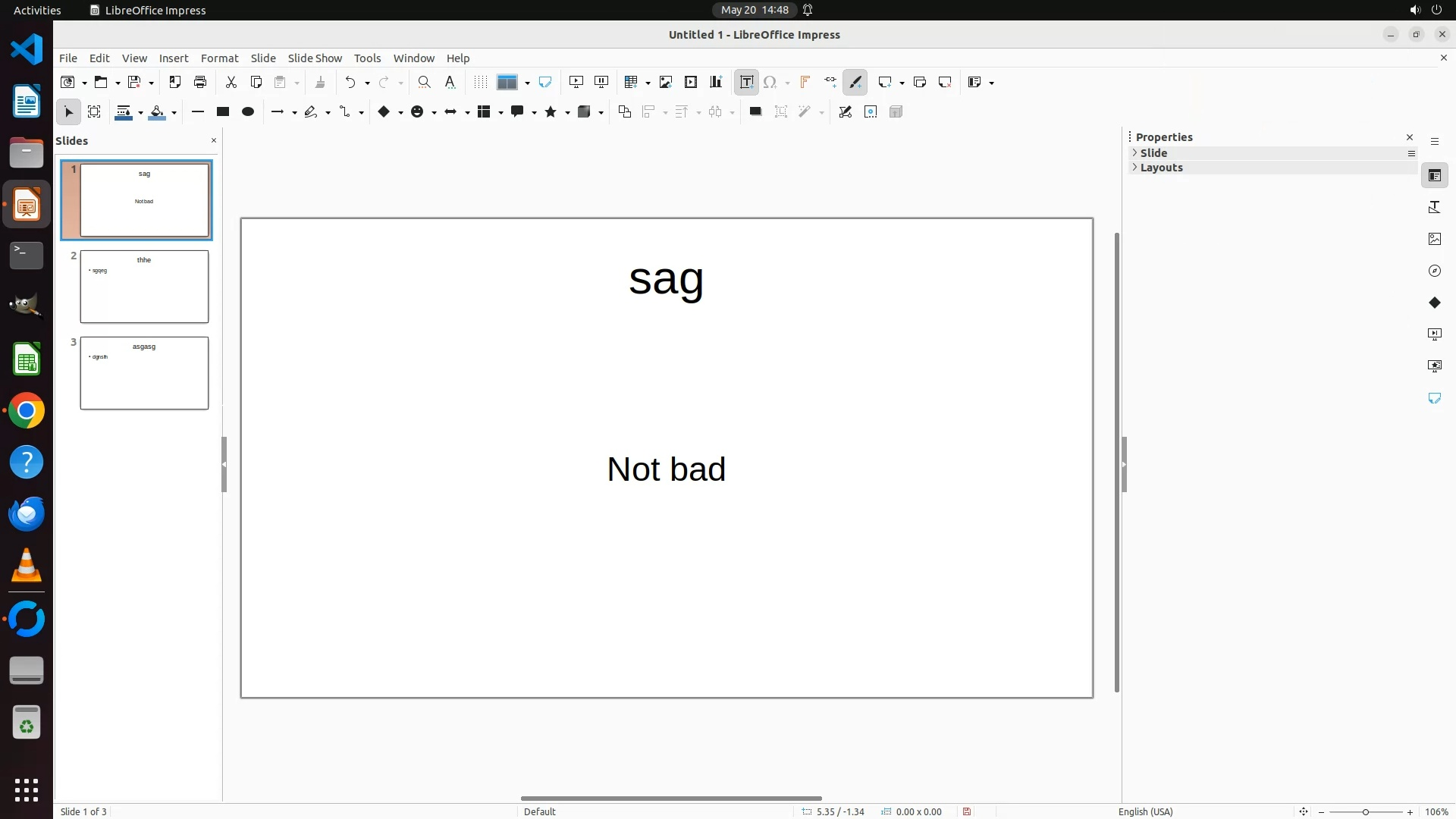Screen dimensions: 1456x819
Task: Insert a text box
Action: (x=746, y=82)
